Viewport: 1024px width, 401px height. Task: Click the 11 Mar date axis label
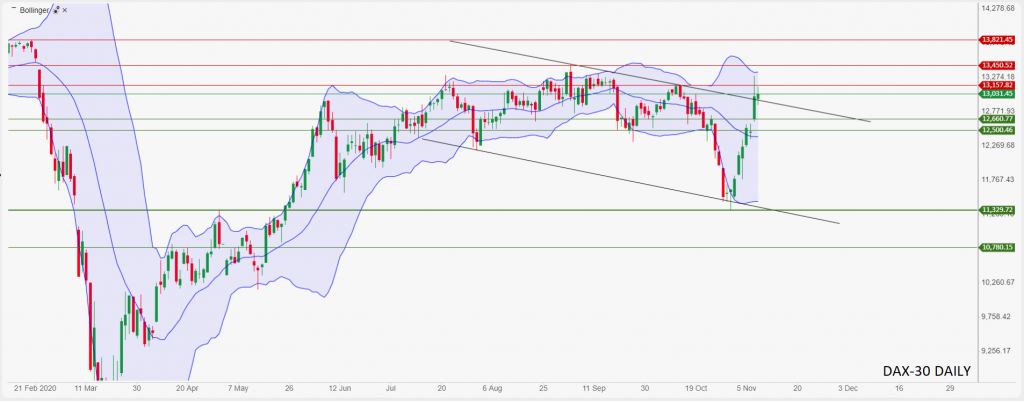(x=87, y=387)
